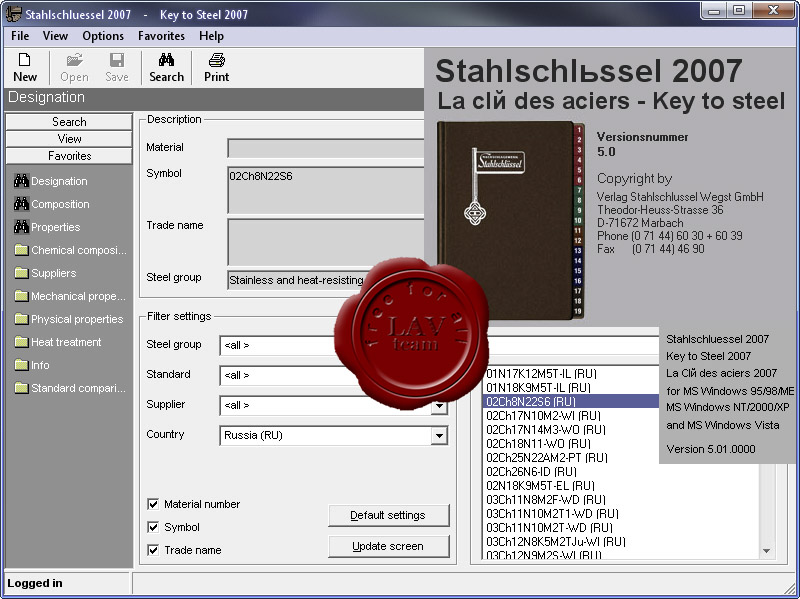This screenshot has width=800, height=599.
Task: Open the Standard comparison folder icon
Action: coord(21,388)
